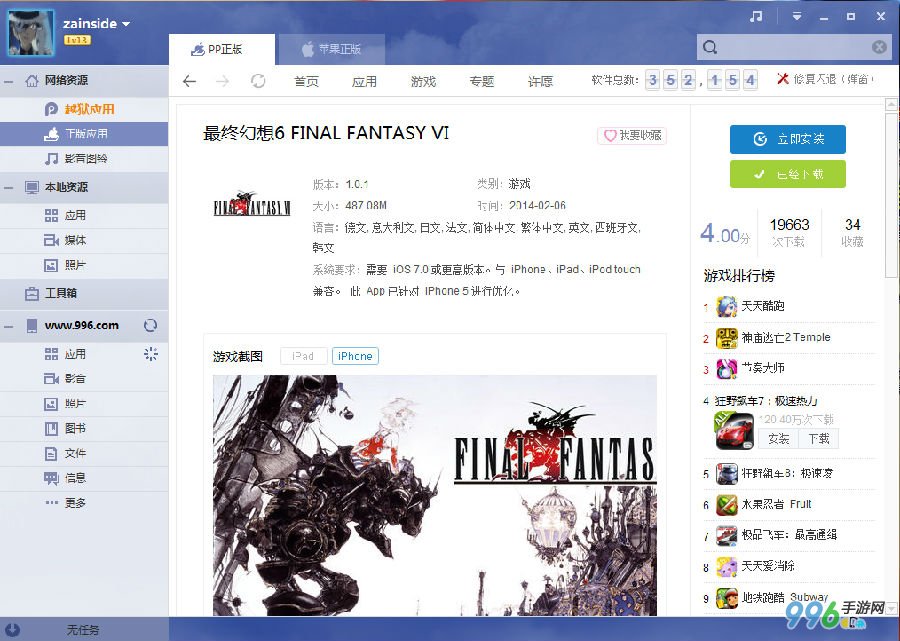Open 媒体 under 本地资源
Image resolution: width=900 pixels, height=641 pixels.
[x=84, y=240]
